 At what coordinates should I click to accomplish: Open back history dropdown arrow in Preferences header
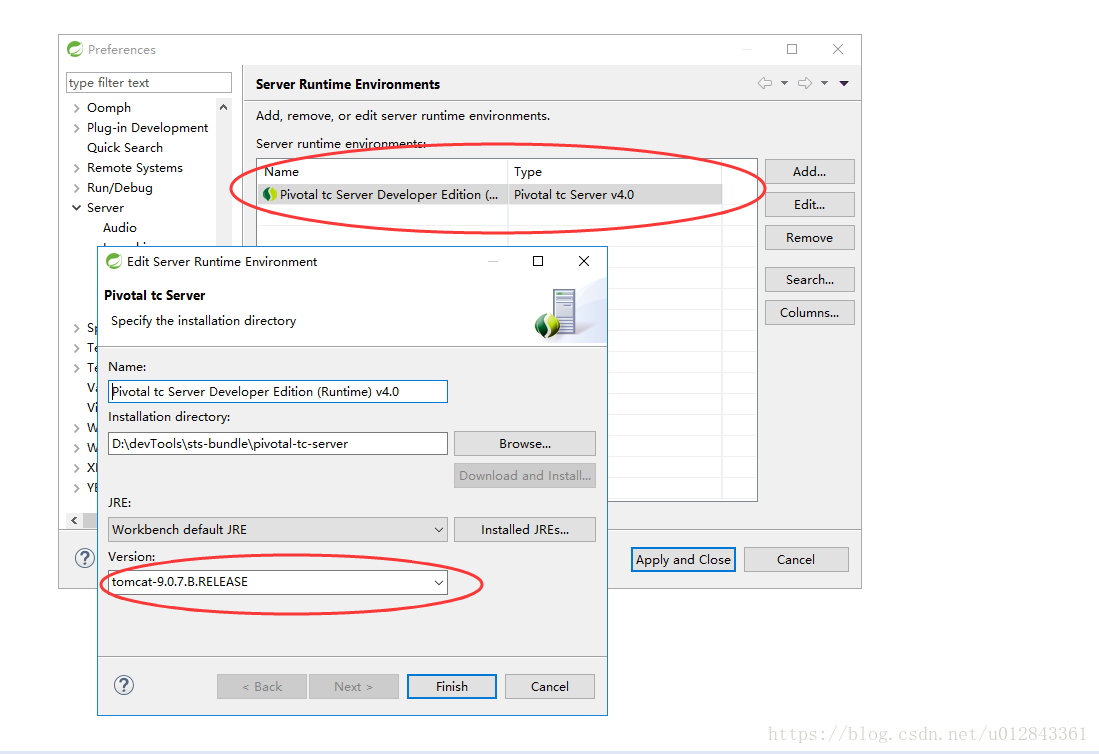tap(784, 83)
